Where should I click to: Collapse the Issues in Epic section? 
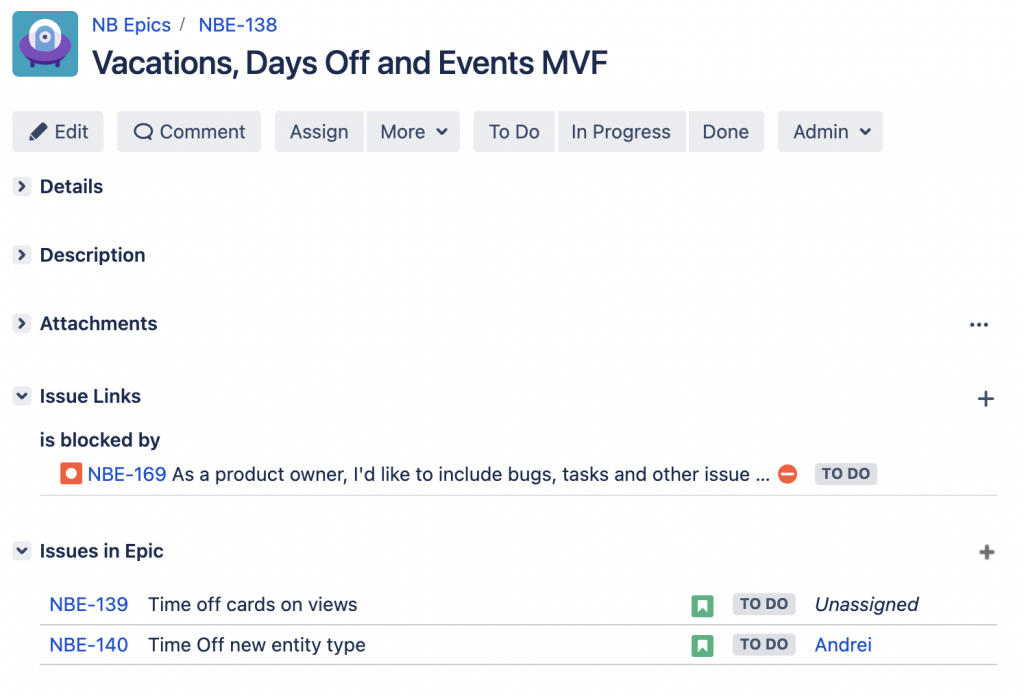pyautogui.click(x=21, y=550)
